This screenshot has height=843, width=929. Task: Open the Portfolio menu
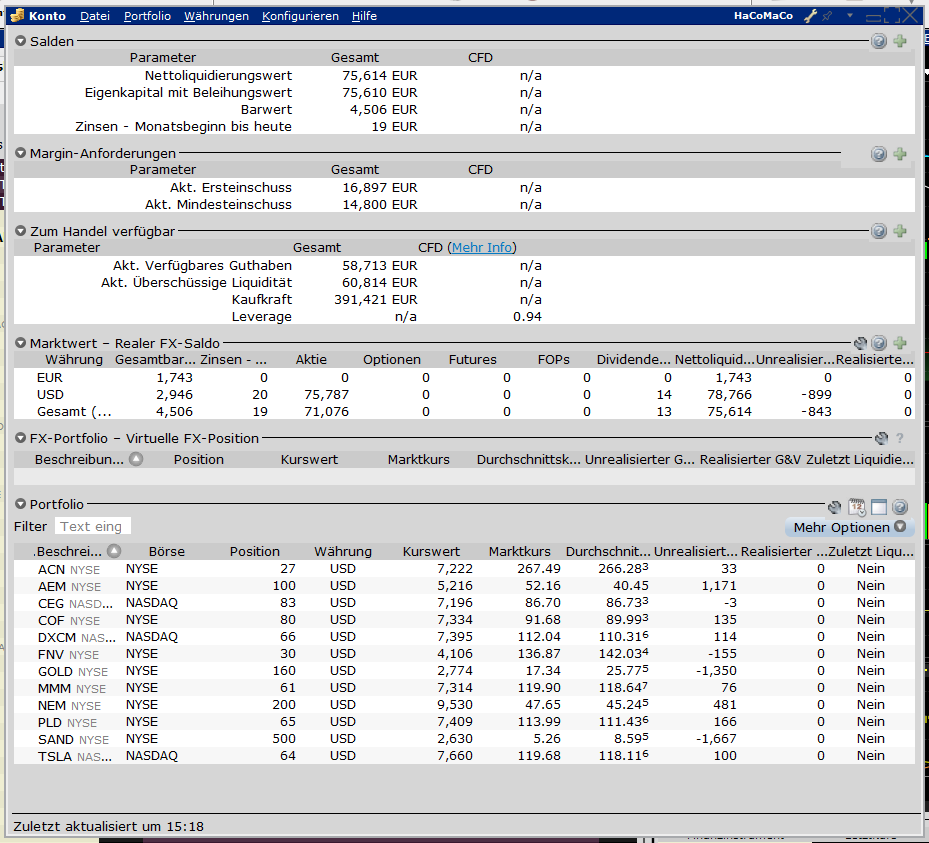[147, 16]
